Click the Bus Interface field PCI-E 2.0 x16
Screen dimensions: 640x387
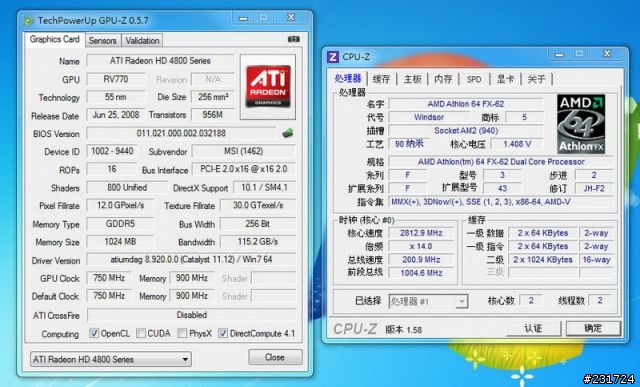(x=243, y=169)
